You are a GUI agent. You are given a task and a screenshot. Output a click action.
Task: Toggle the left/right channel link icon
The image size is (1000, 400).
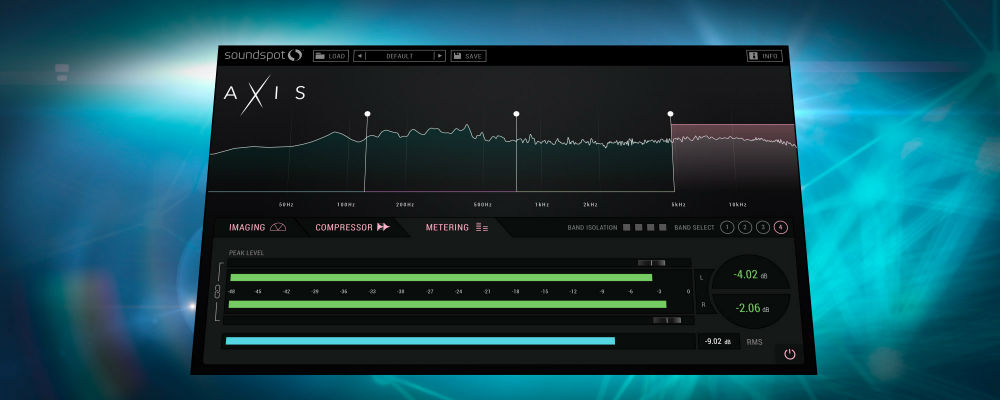[x=216, y=292]
